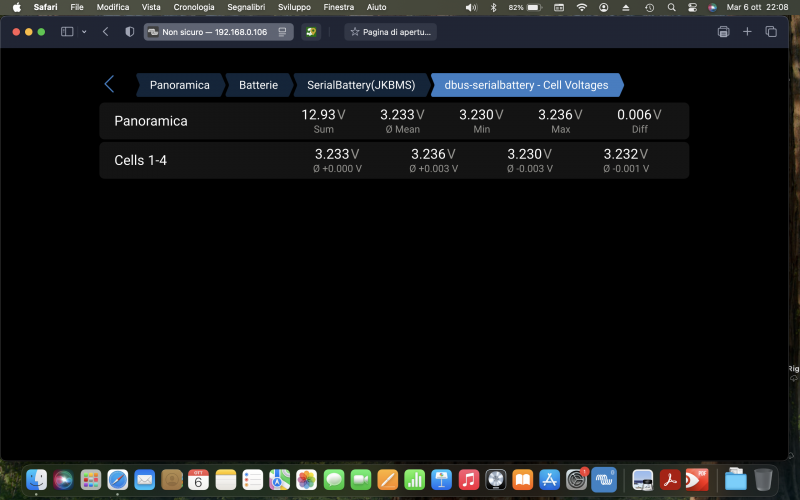The width and height of the screenshot is (800, 500).
Task: Go to the first Panoramica breadcrumb
Action: point(180,85)
